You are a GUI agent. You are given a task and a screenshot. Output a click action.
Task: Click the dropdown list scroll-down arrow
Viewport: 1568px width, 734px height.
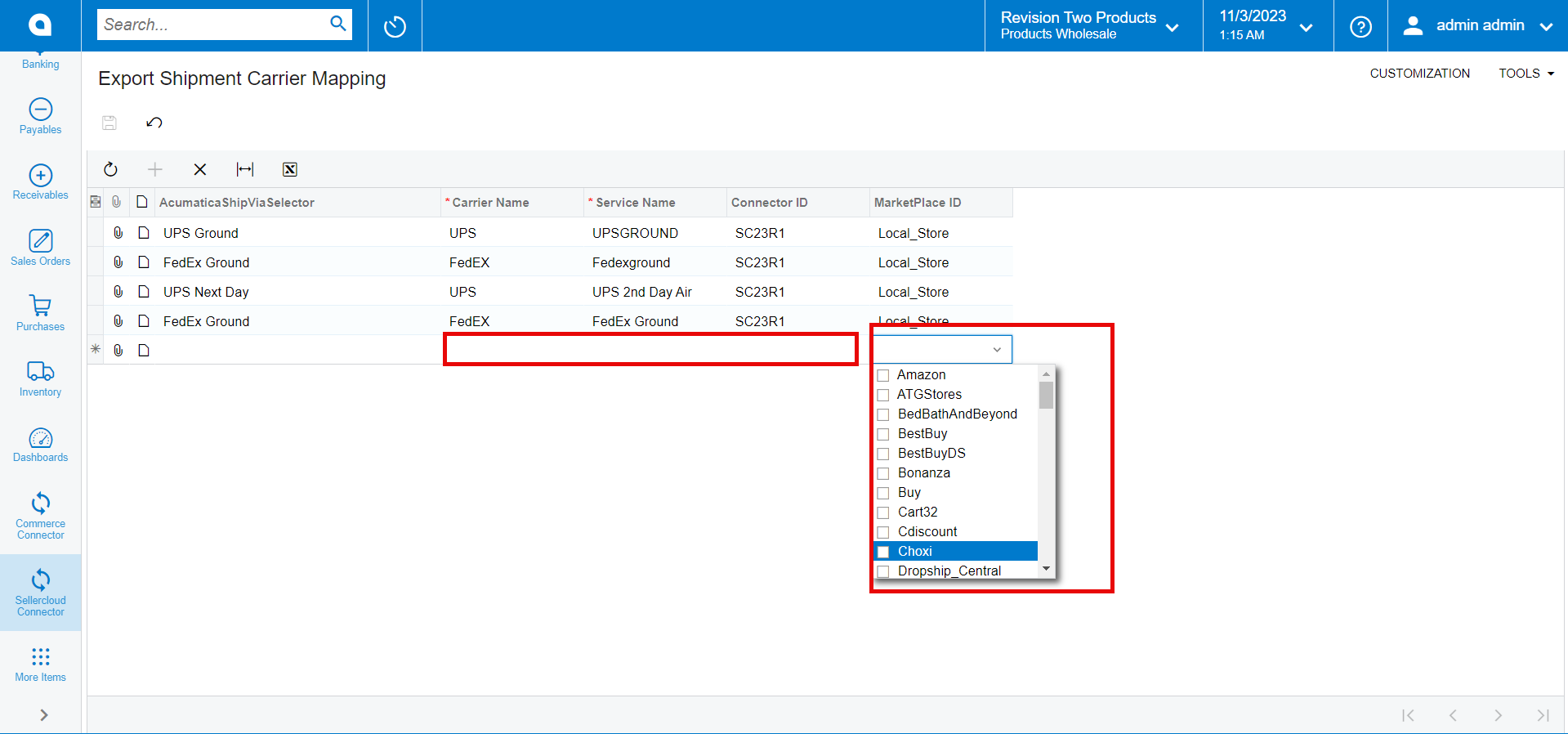tap(1046, 569)
